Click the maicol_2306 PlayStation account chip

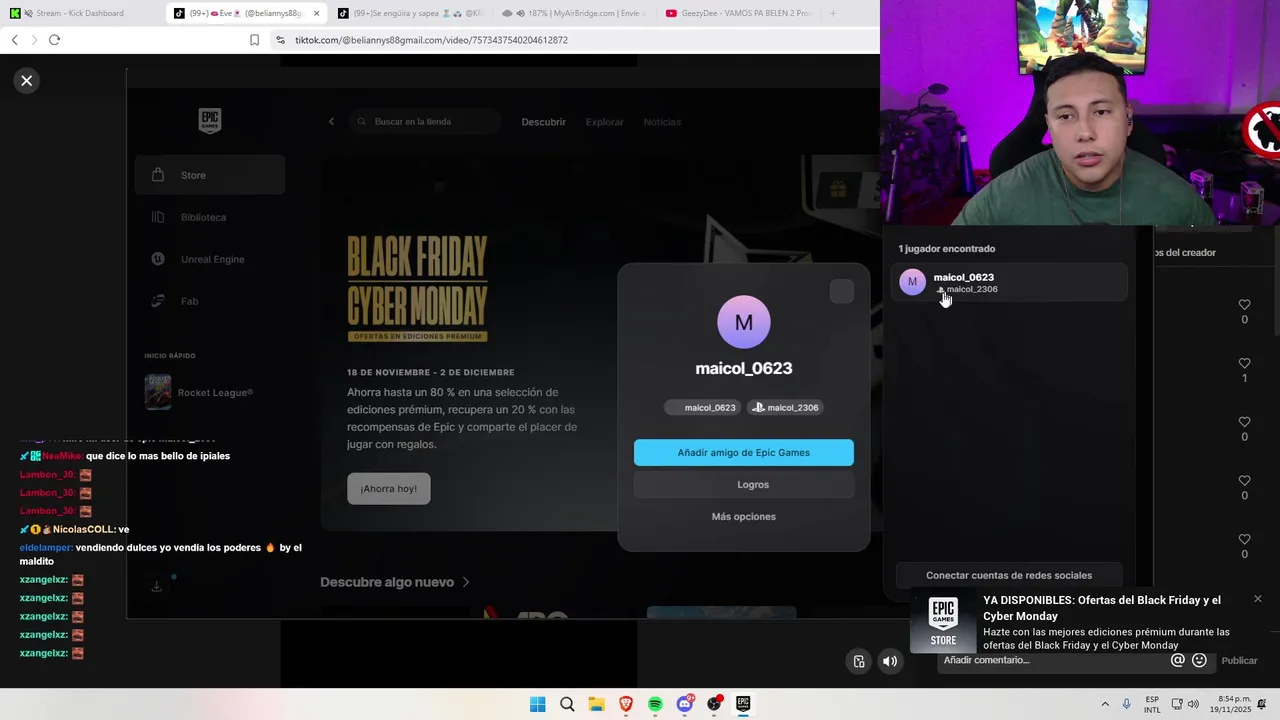[x=785, y=407]
